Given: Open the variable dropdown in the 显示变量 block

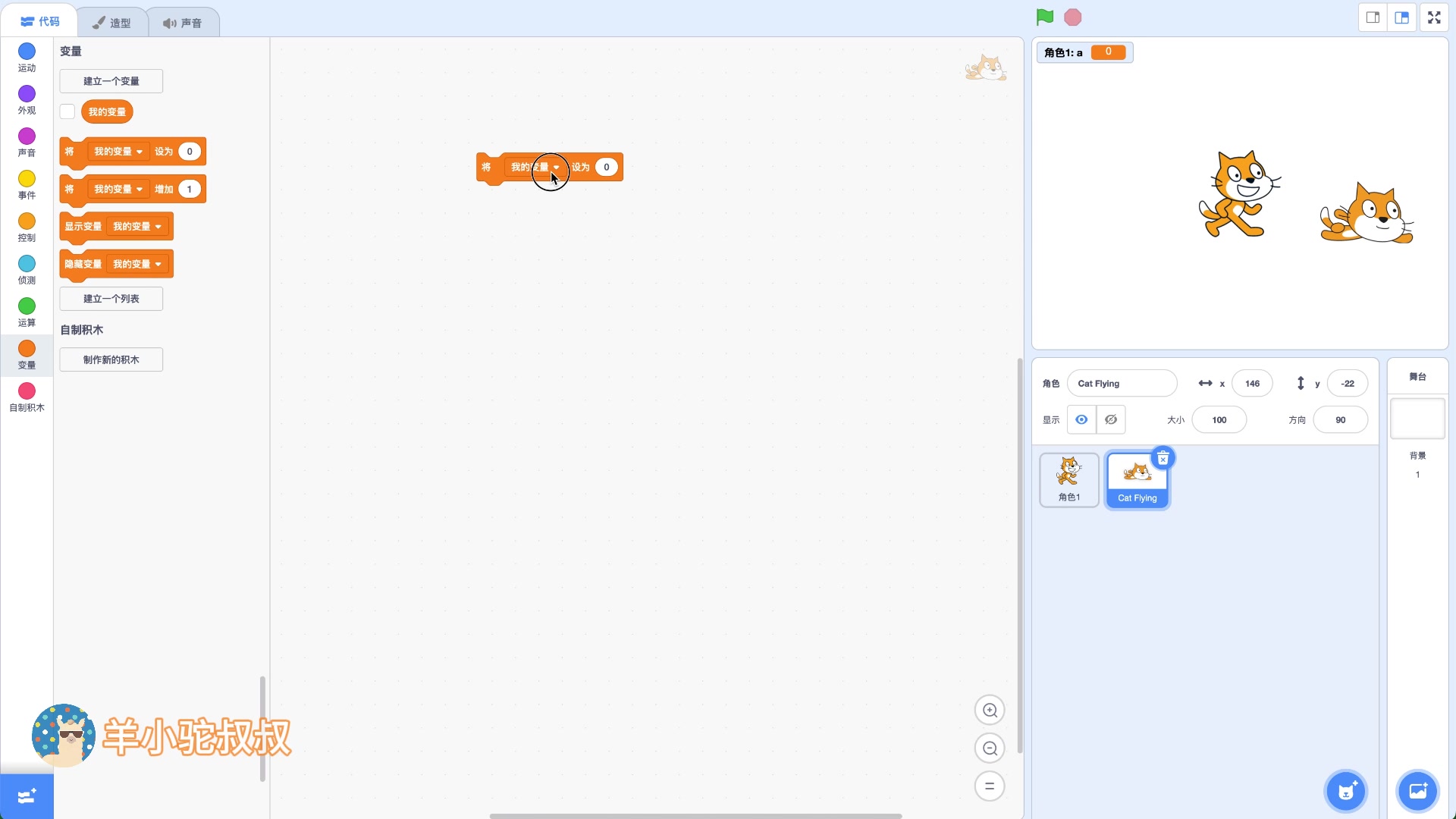Looking at the screenshot, I should tap(158, 226).
